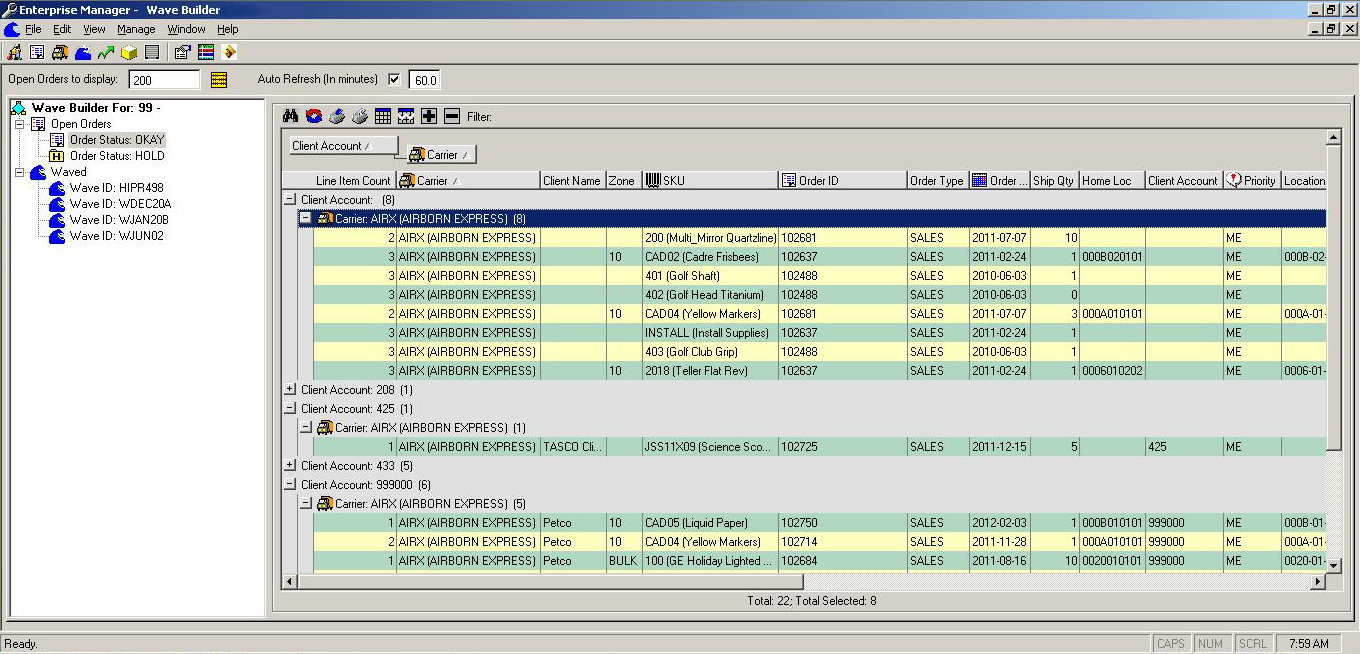
Task: Open the green trend arrow icon in the toolbar
Action: pos(105,52)
